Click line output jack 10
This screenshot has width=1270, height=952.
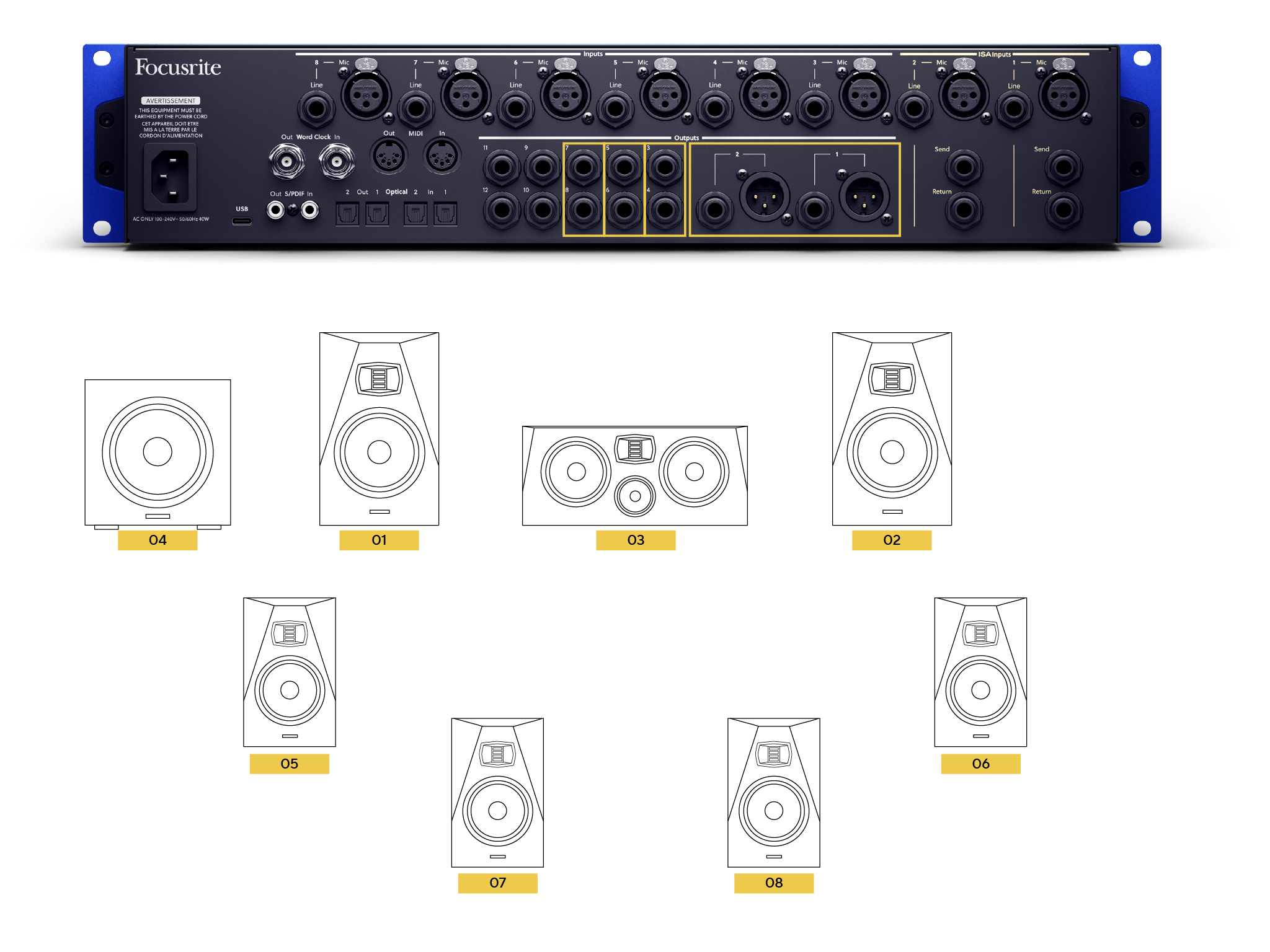pos(543,210)
